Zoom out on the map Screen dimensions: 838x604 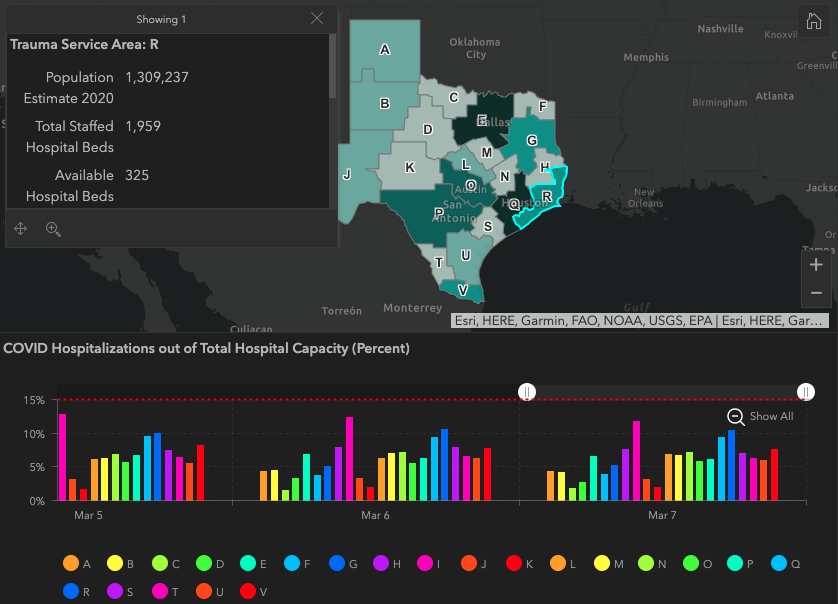816,293
